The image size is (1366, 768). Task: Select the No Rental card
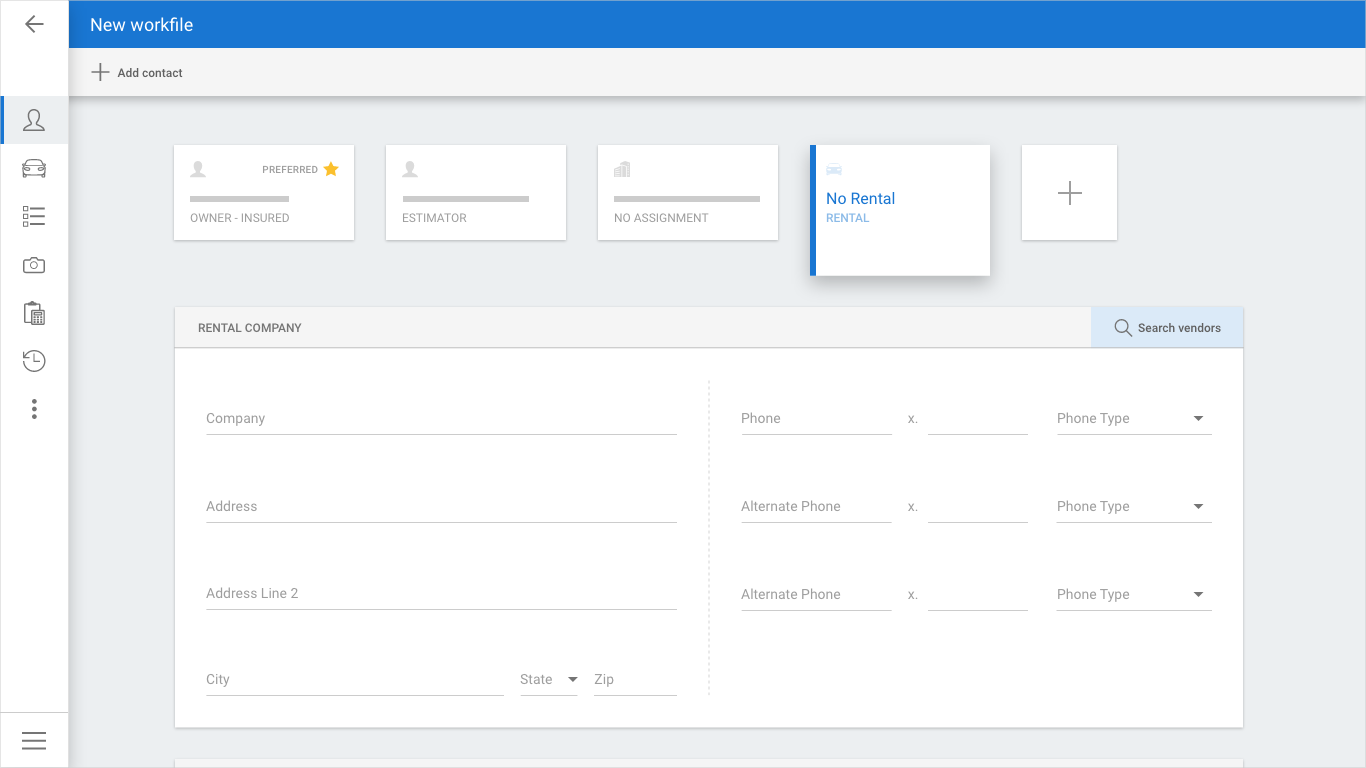[900, 210]
